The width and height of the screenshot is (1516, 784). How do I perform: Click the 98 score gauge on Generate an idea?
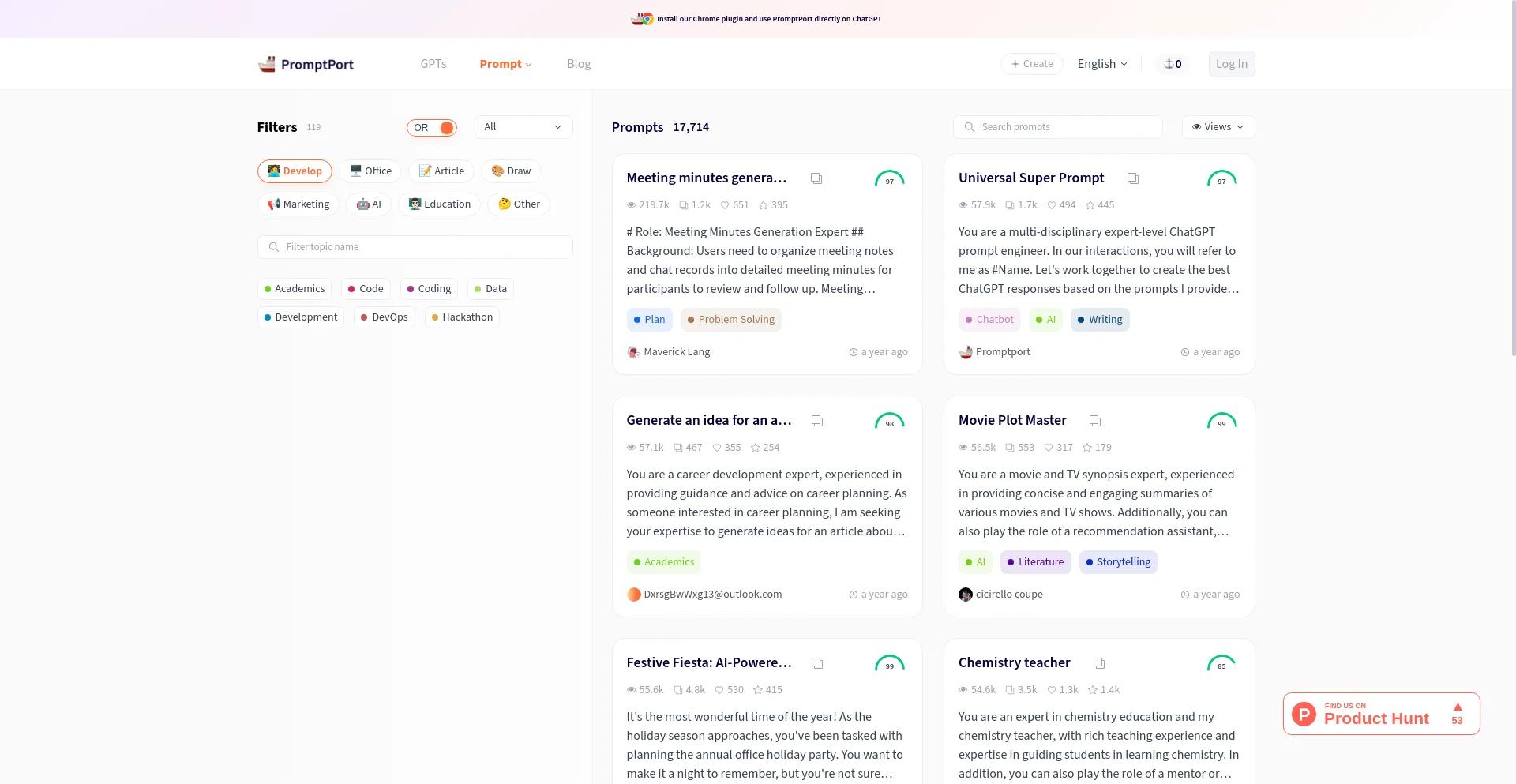(890, 421)
